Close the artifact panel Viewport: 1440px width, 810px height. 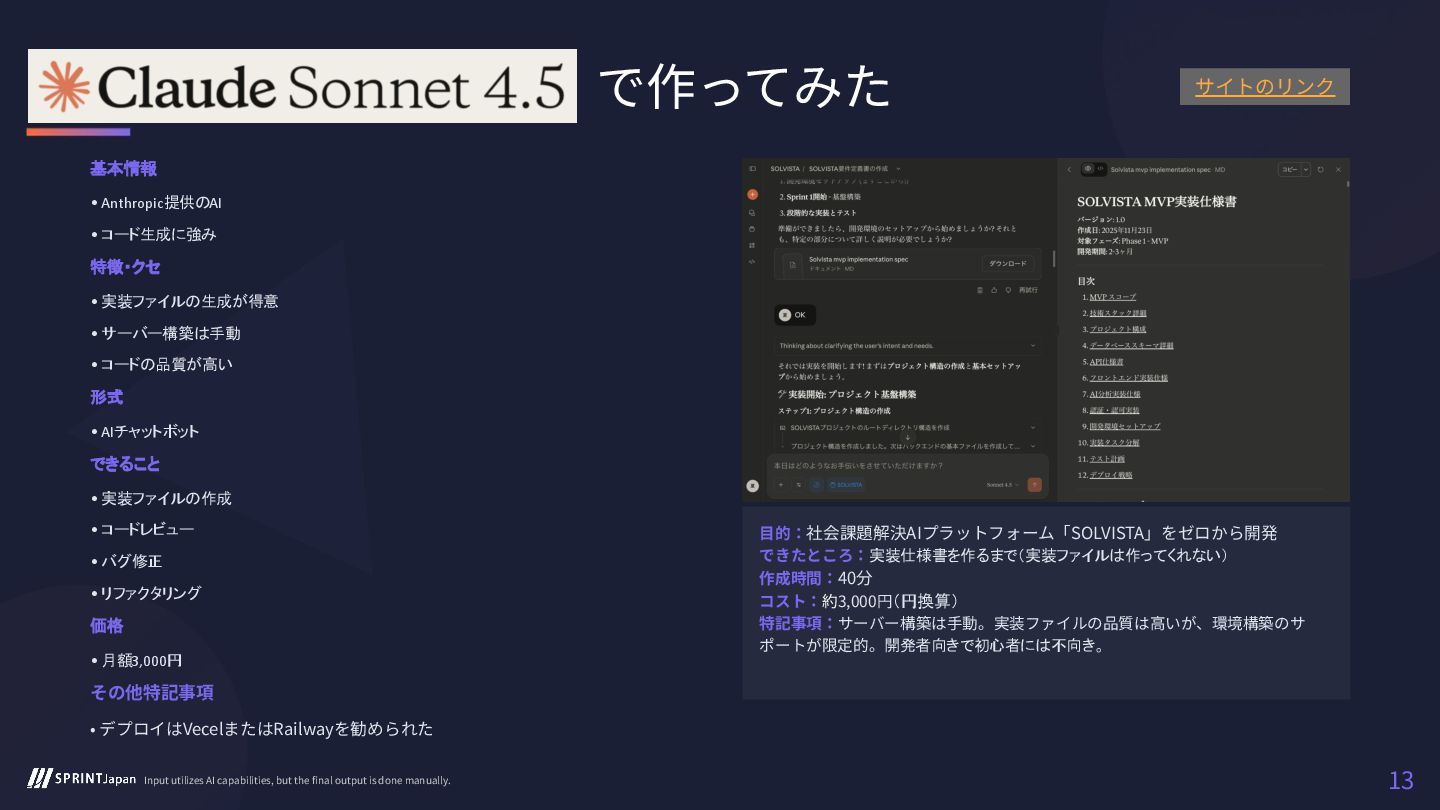click(1338, 170)
